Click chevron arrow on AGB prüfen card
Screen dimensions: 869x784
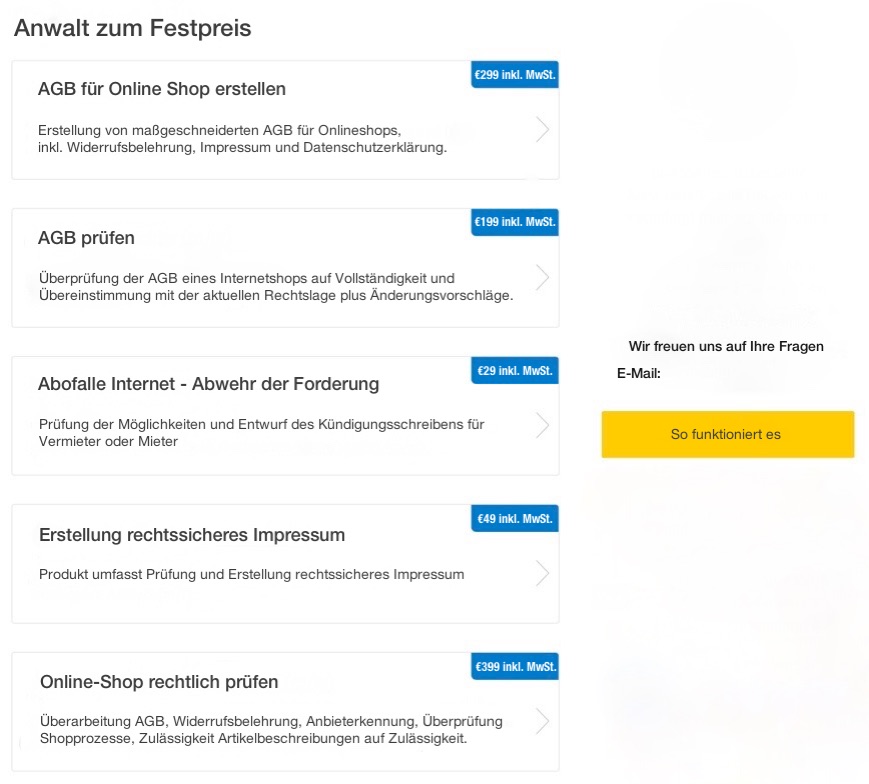542,278
